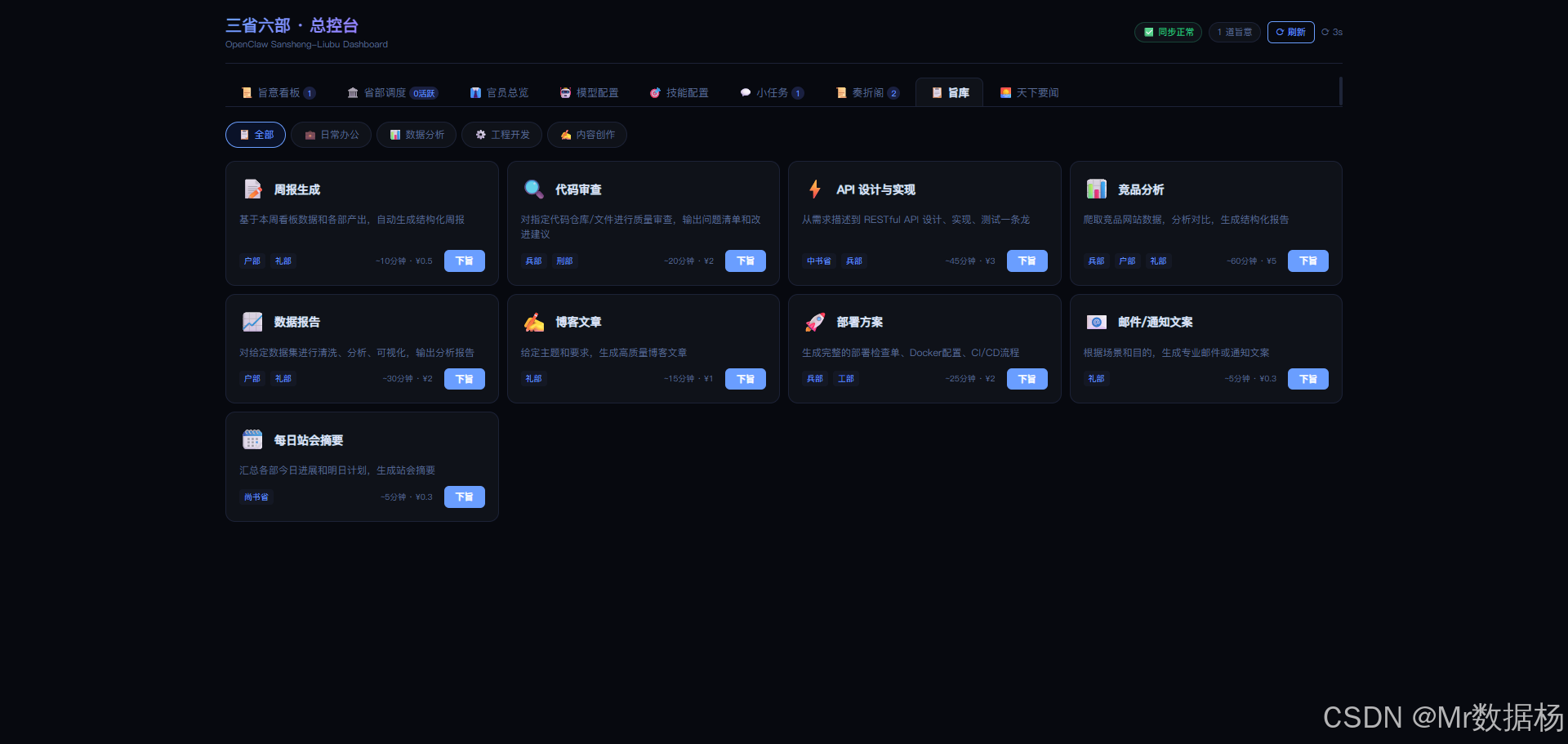Open the 技能配置 tab
Image resolution: width=1568 pixels, height=744 pixels.
coord(679,92)
